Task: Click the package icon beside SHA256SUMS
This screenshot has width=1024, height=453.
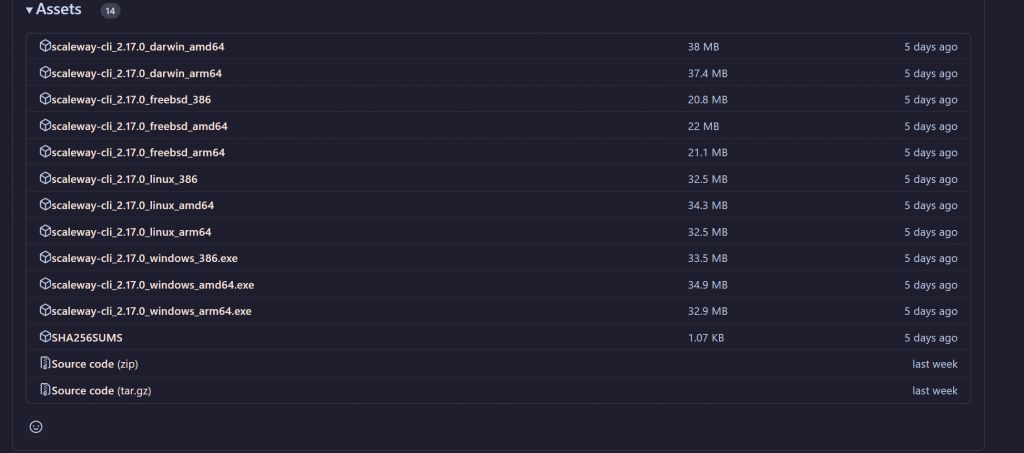Action: click(45, 337)
